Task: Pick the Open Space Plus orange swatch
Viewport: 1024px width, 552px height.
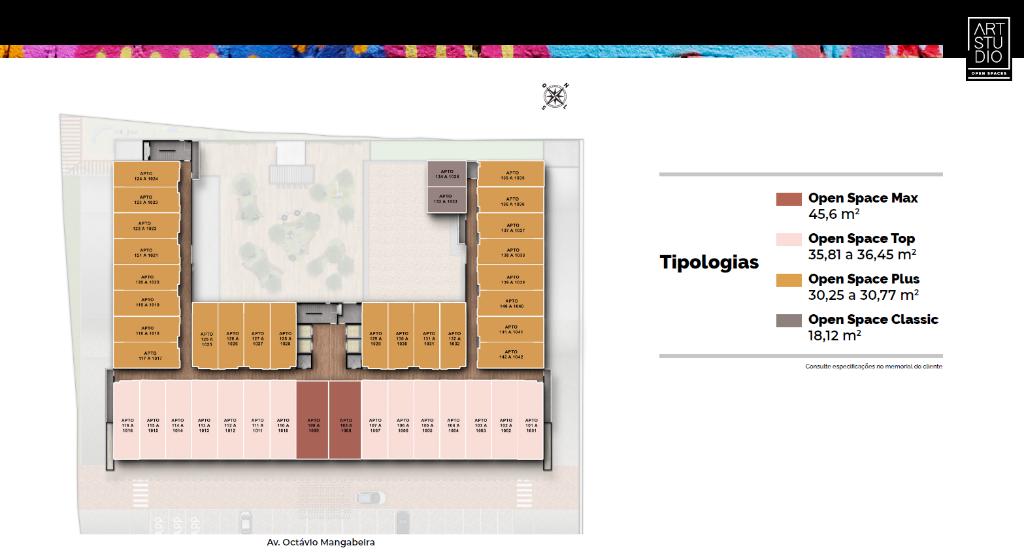Action: (x=788, y=280)
